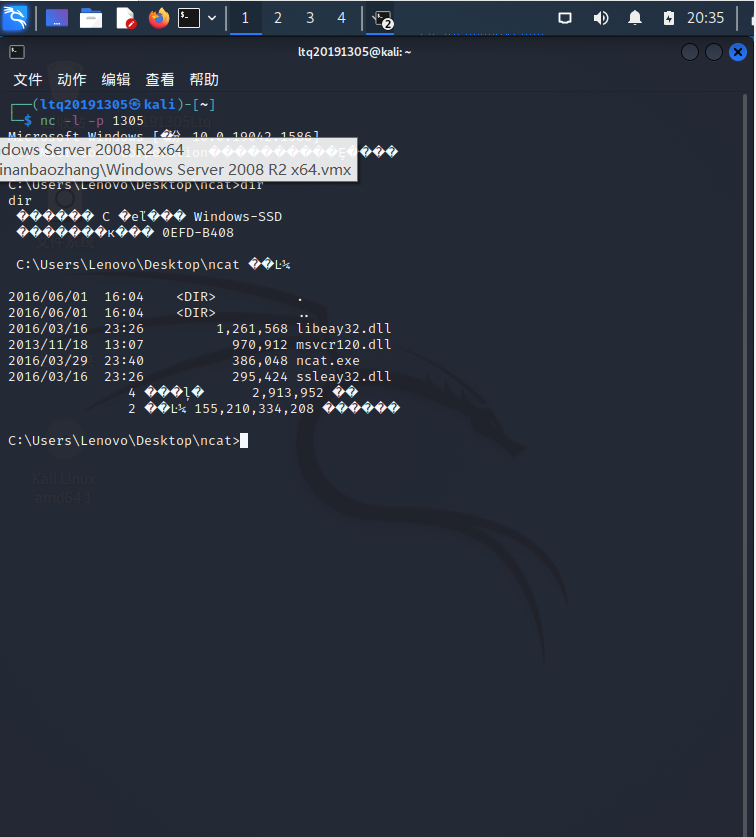Image resolution: width=756 pixels, height=837 pixels.
Task: Launch the text editor panel icon
Action: click(x=126, y=18)
